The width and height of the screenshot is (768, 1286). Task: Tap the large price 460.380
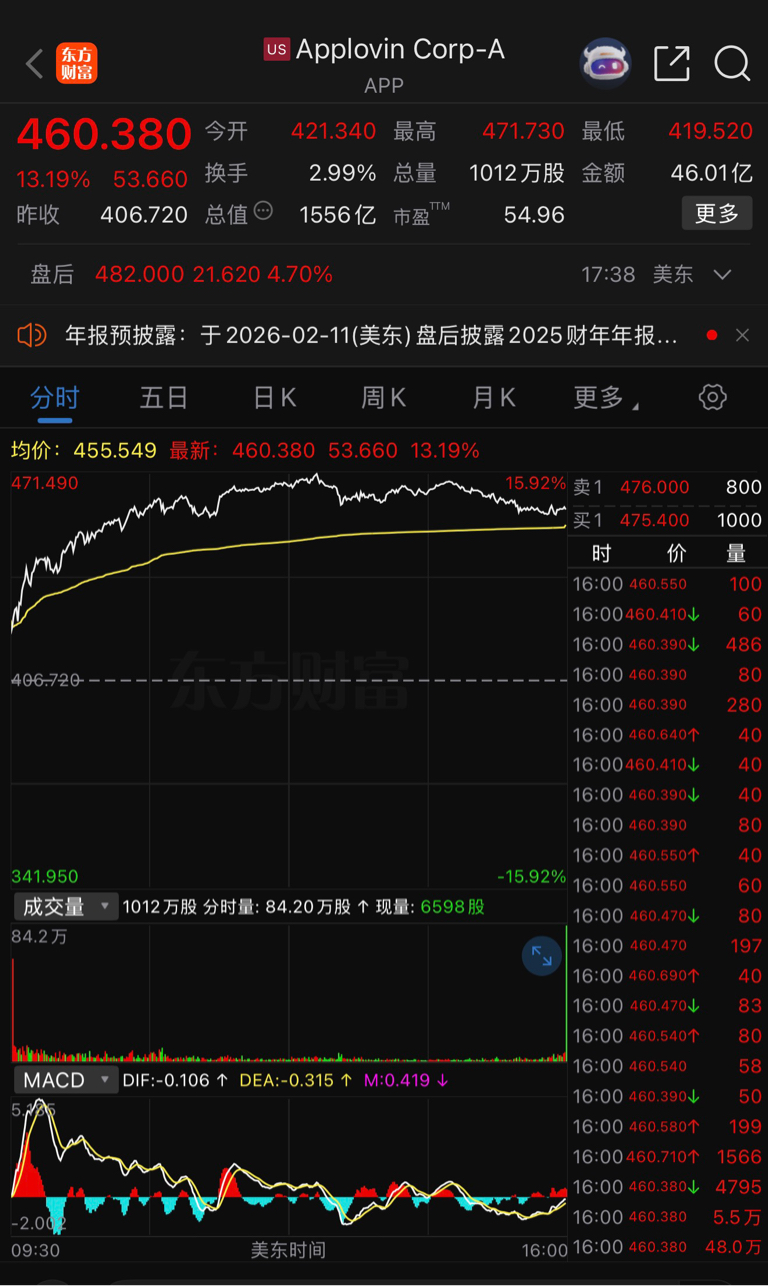click(104, 134)
